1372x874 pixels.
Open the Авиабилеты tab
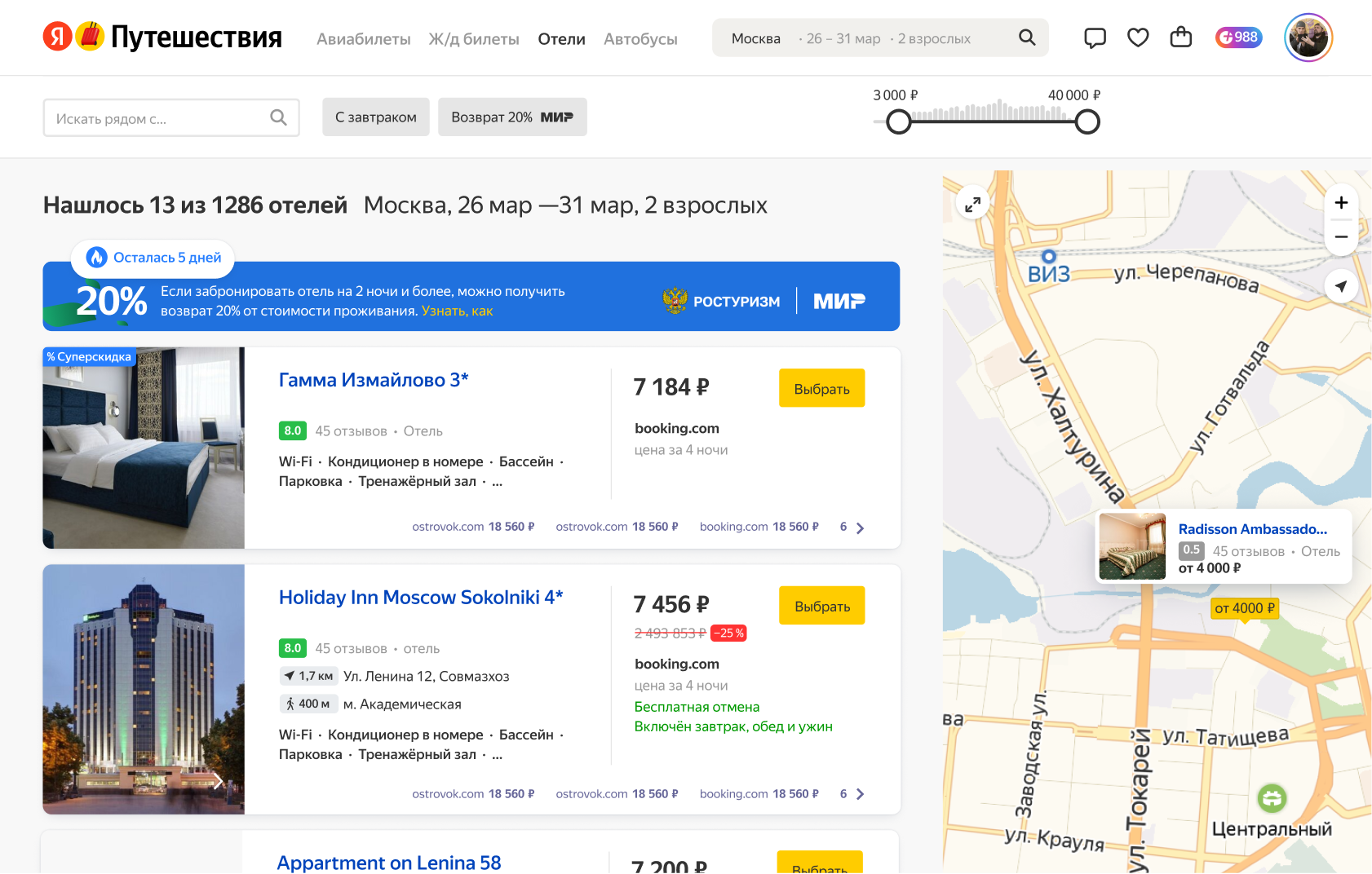tap(364, 39)
